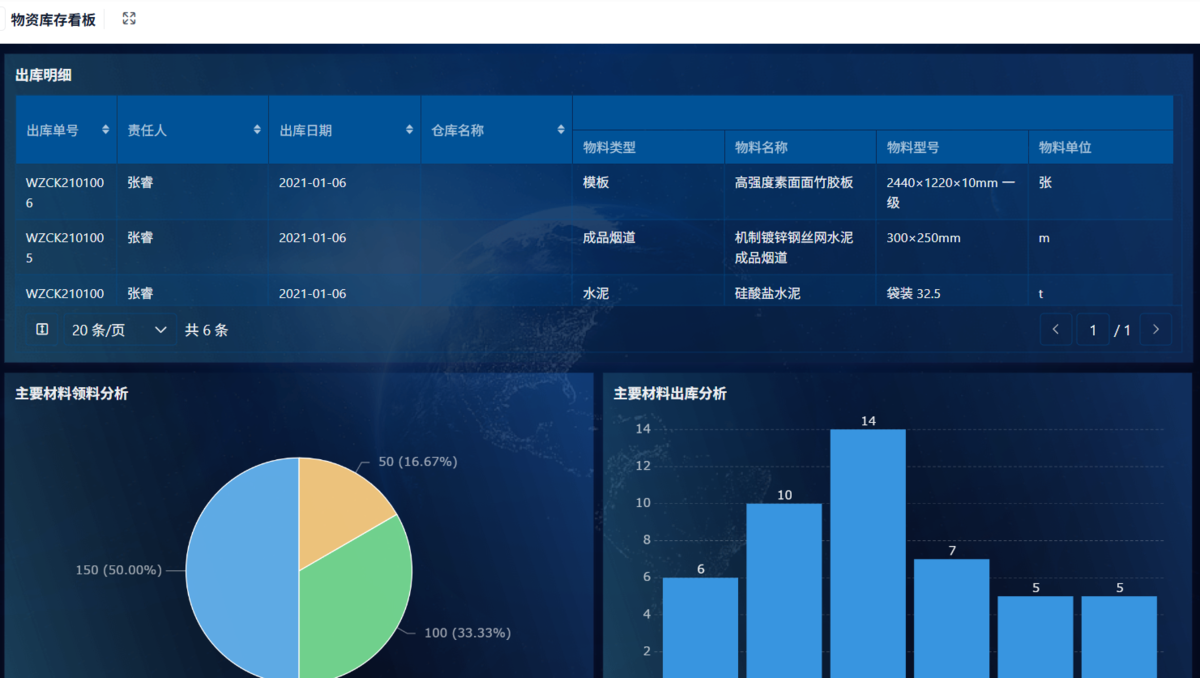1200x678 pixels.
Task: Click the 物料型号 column header
Action: [952, 147]
